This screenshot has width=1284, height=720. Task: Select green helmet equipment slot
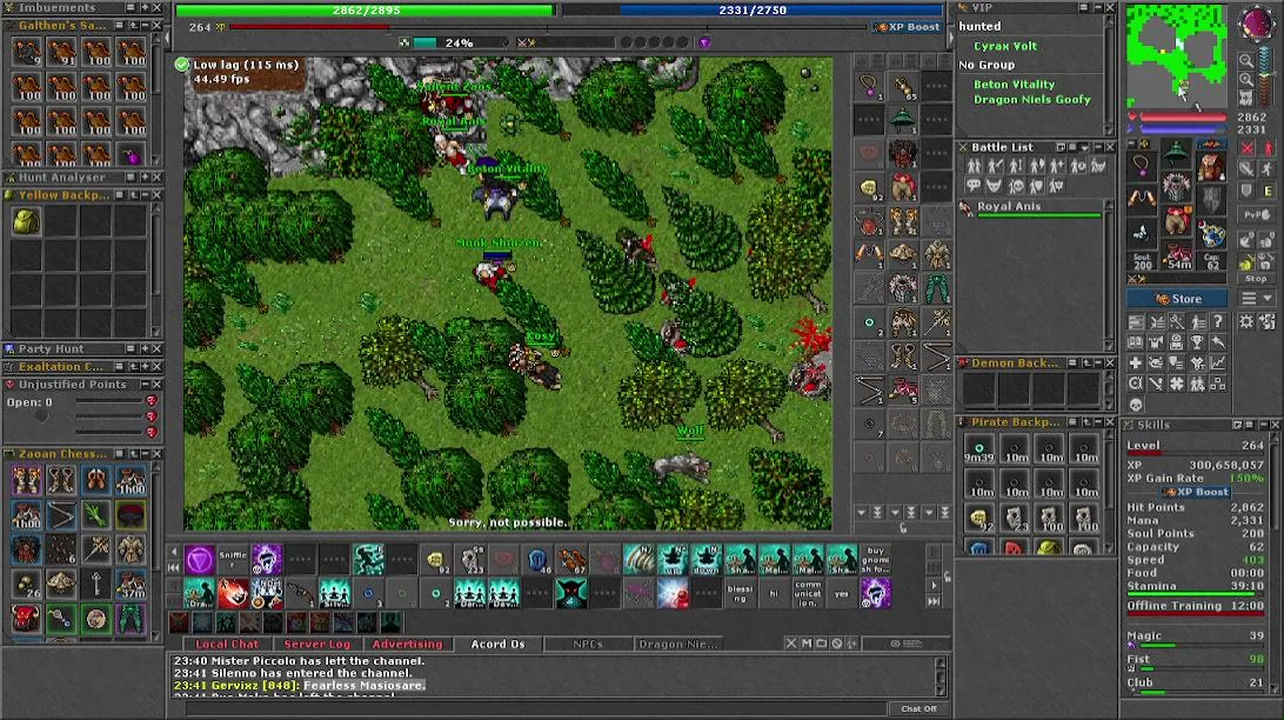pos(1177,155)
